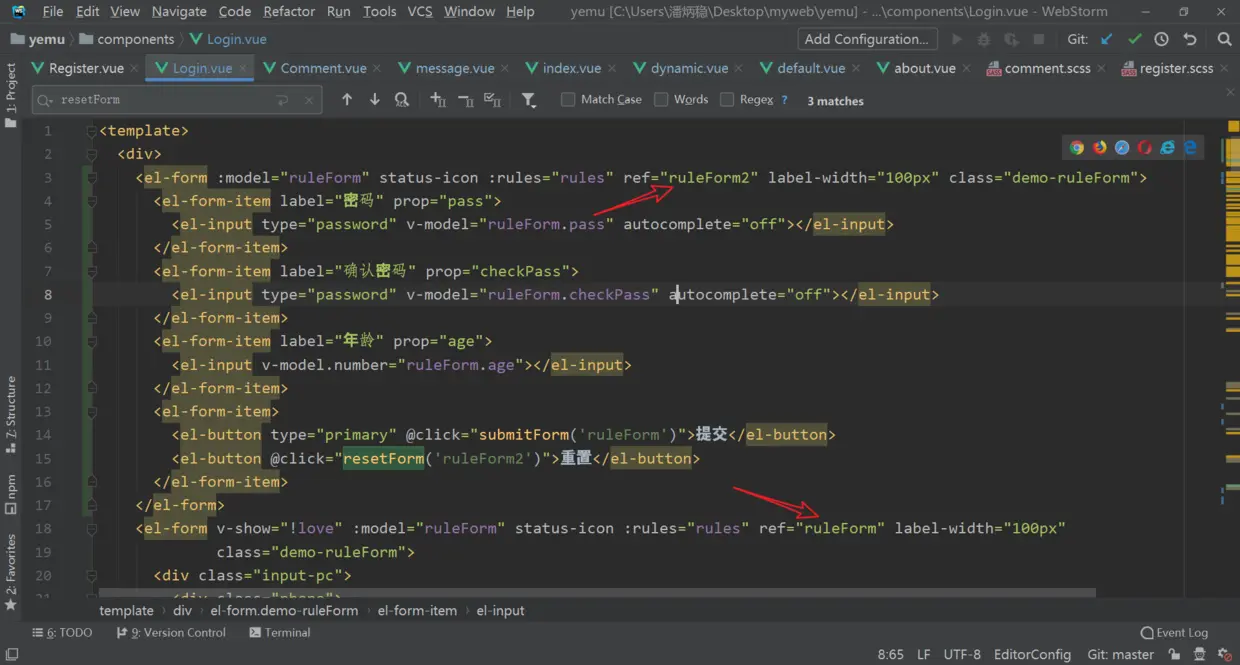Collapse the el-form fold on line 18
The height and width of the screenshot is (665, 1240).
pos(91,529)
